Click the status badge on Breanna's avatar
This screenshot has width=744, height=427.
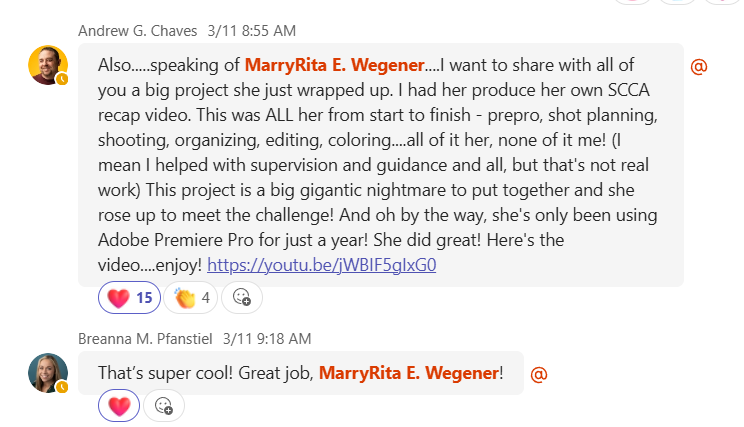(62, 386)
